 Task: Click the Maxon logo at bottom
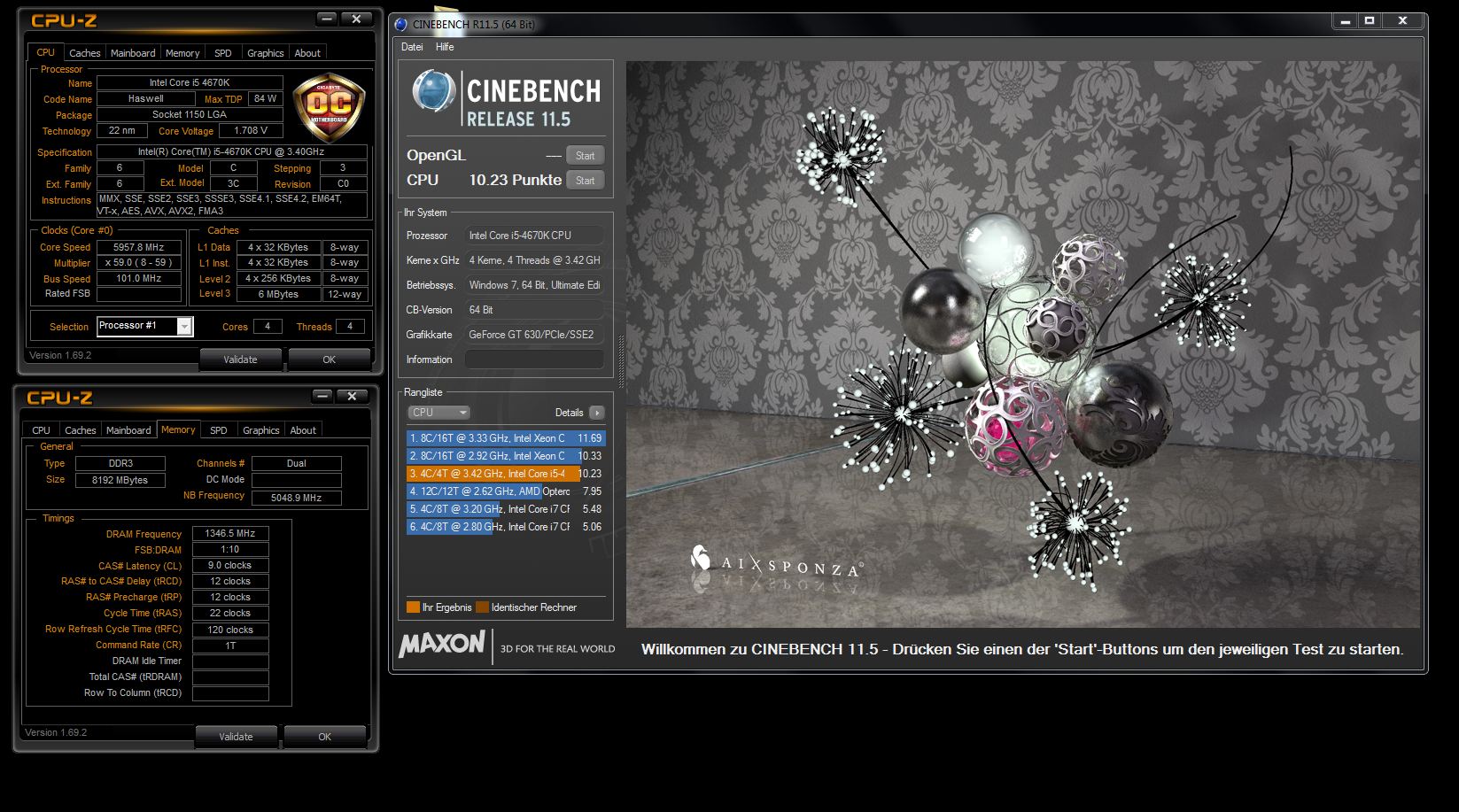[x=442, y=644]
